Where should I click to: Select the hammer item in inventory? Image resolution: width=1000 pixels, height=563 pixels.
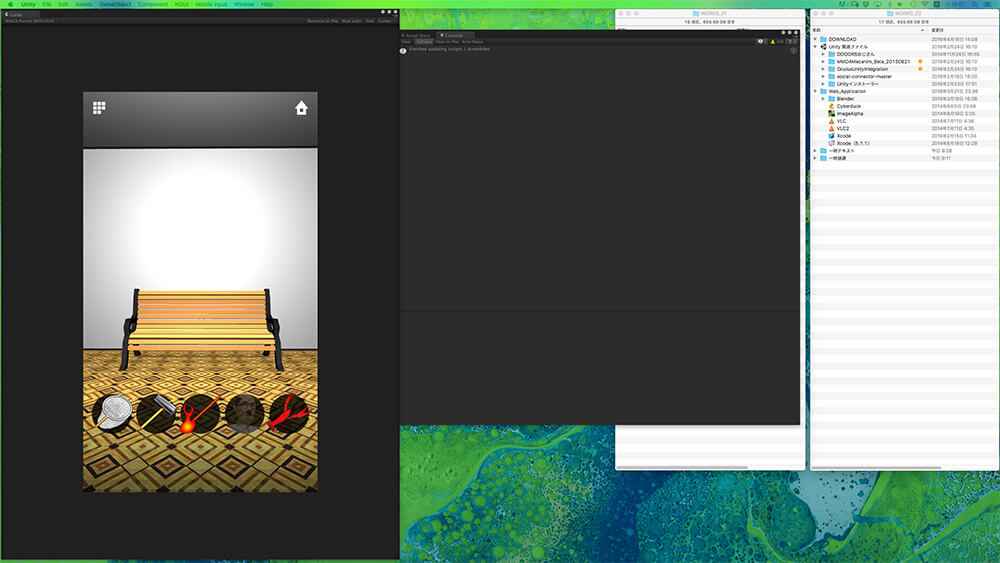(156, 412)
